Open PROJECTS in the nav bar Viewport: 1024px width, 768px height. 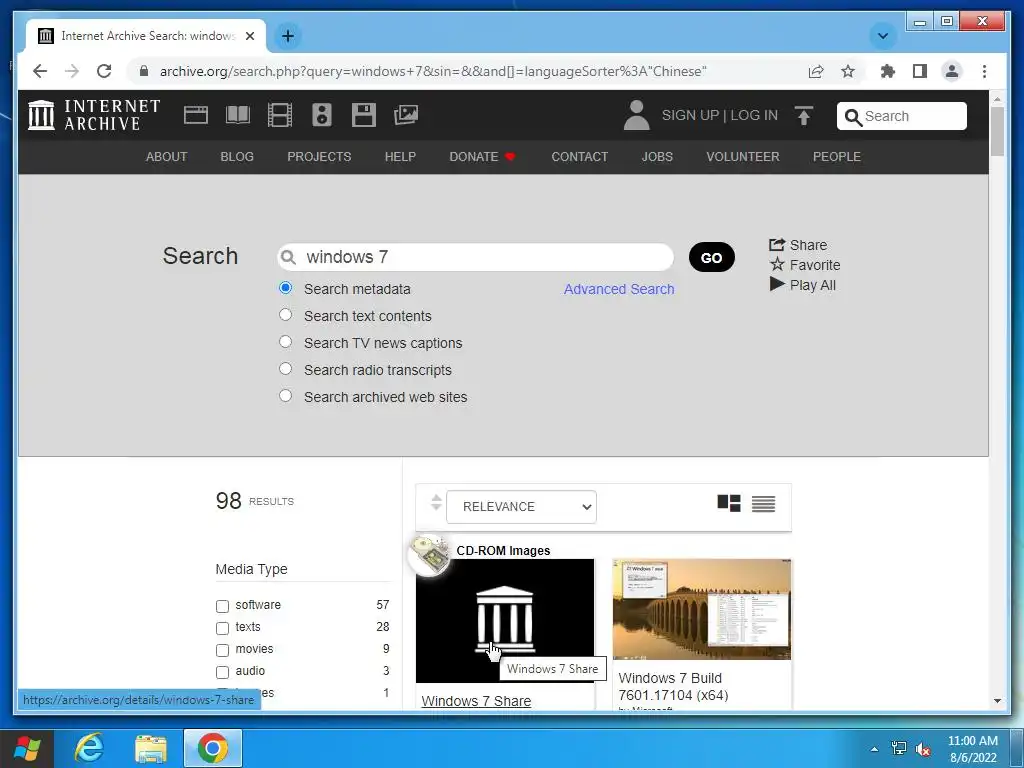[319, 157]
